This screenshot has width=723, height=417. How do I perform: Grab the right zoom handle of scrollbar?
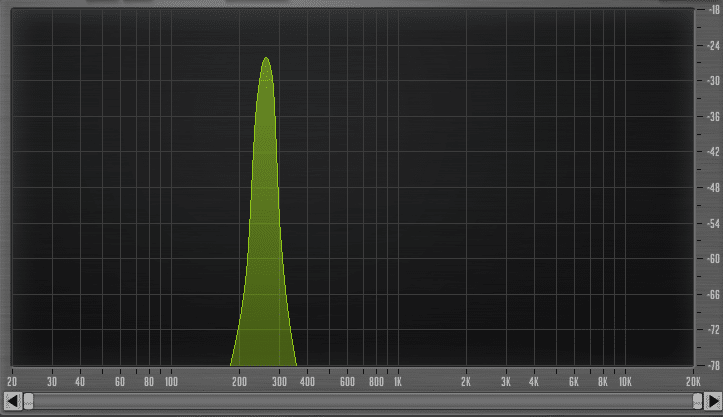[698, 401]
